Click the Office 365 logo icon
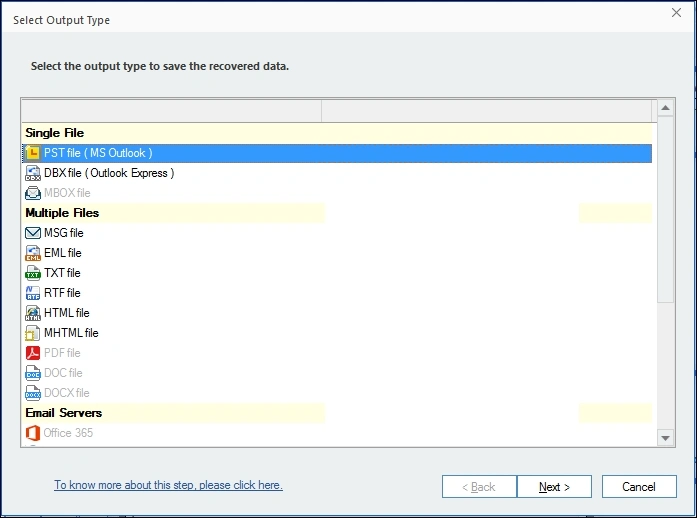Viewport: 697px width, 518px height. (x=33, y=433)
